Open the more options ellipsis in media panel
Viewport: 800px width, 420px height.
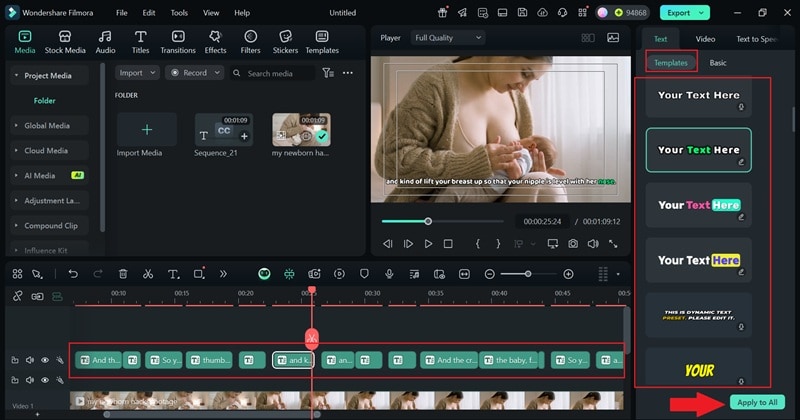tap(348, 73)
